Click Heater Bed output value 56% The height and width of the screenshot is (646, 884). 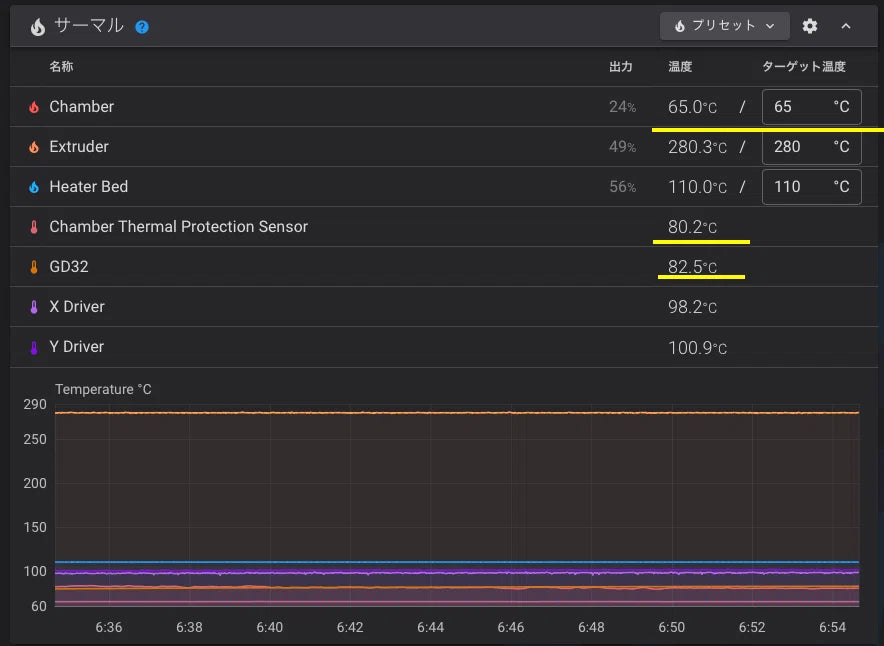(x=622, y=187)
